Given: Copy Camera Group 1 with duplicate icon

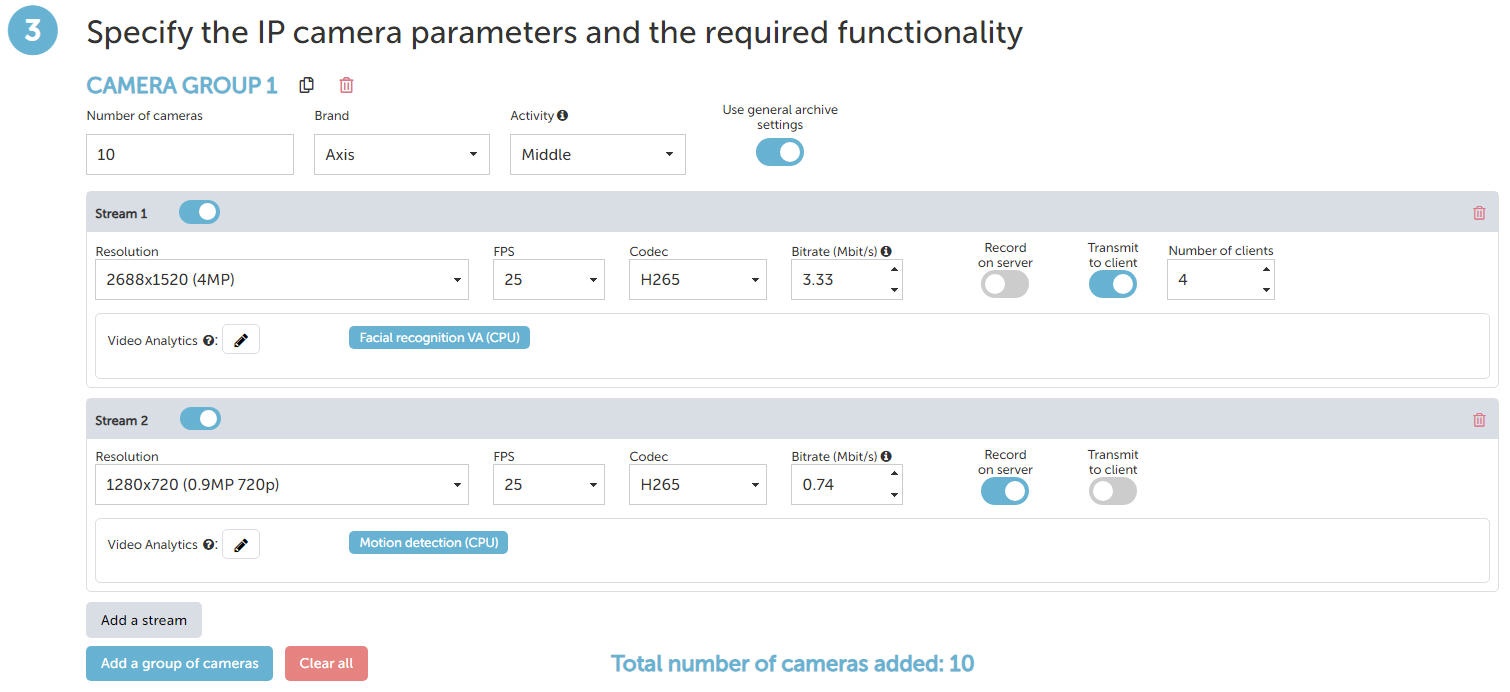Looking at the screenshot, I should click(307, 85).
